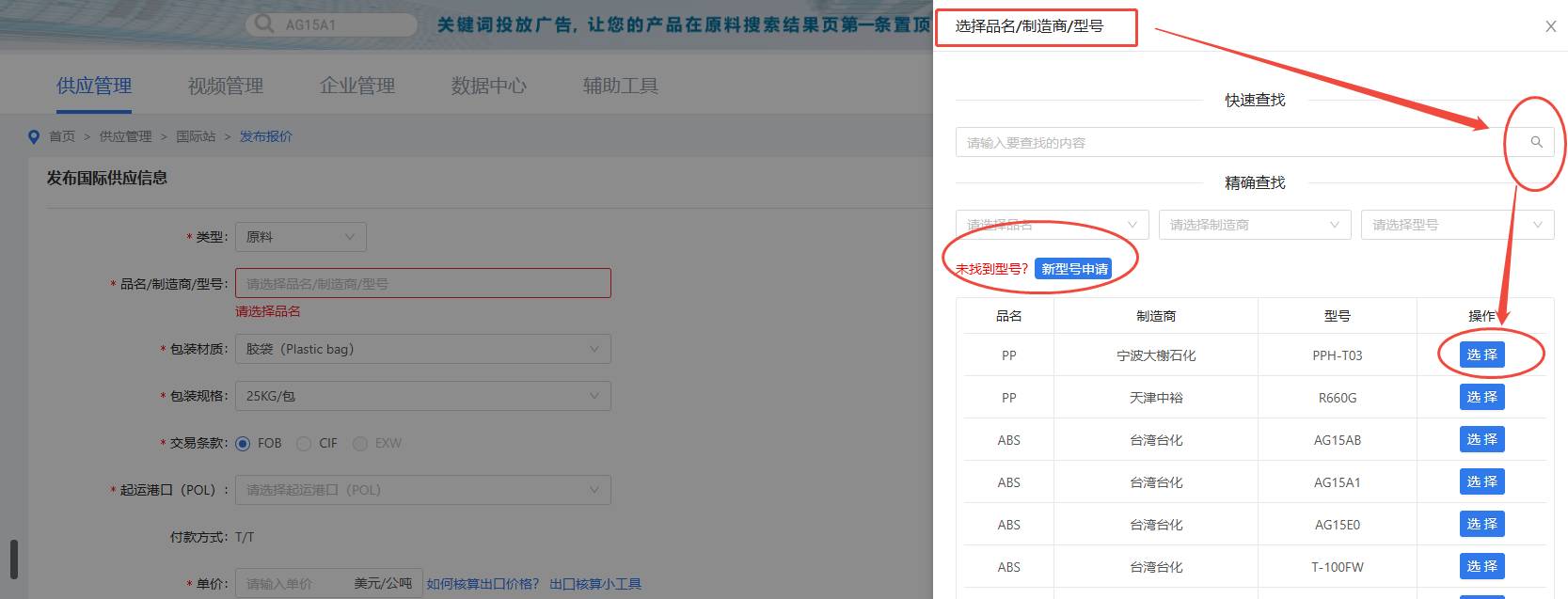
Task: Click the PPH-T03 model cell
Action: click(1338, 355)
